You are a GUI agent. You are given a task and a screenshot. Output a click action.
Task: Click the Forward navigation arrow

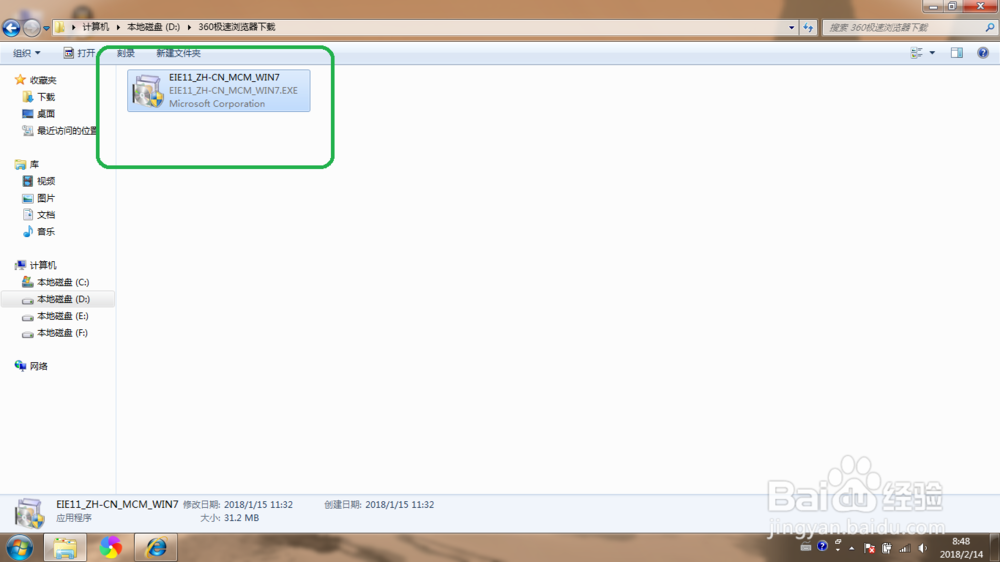(31, 27)
